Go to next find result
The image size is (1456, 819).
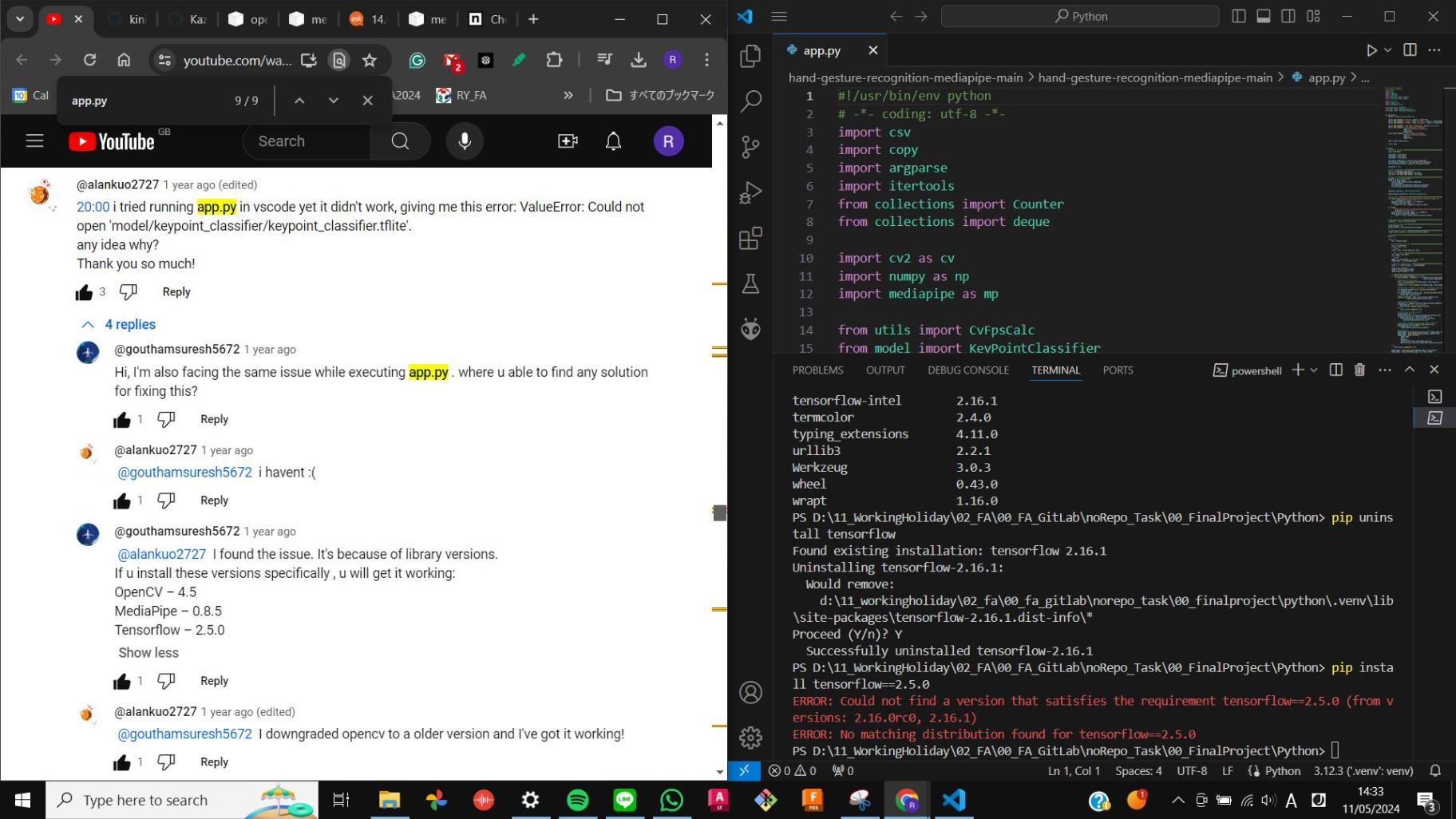(334, 101)
